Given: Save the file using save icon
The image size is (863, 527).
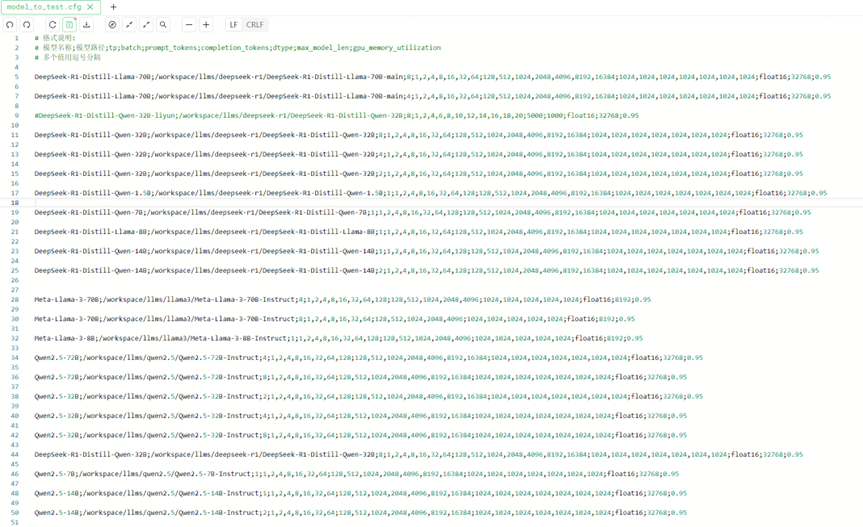Looking at the screenshot, I should [69, 24].
